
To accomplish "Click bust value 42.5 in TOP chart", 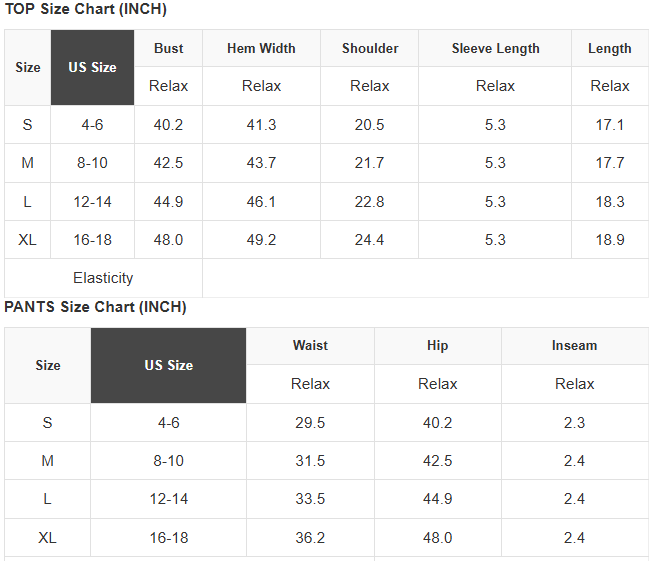I will pos(168,163).
